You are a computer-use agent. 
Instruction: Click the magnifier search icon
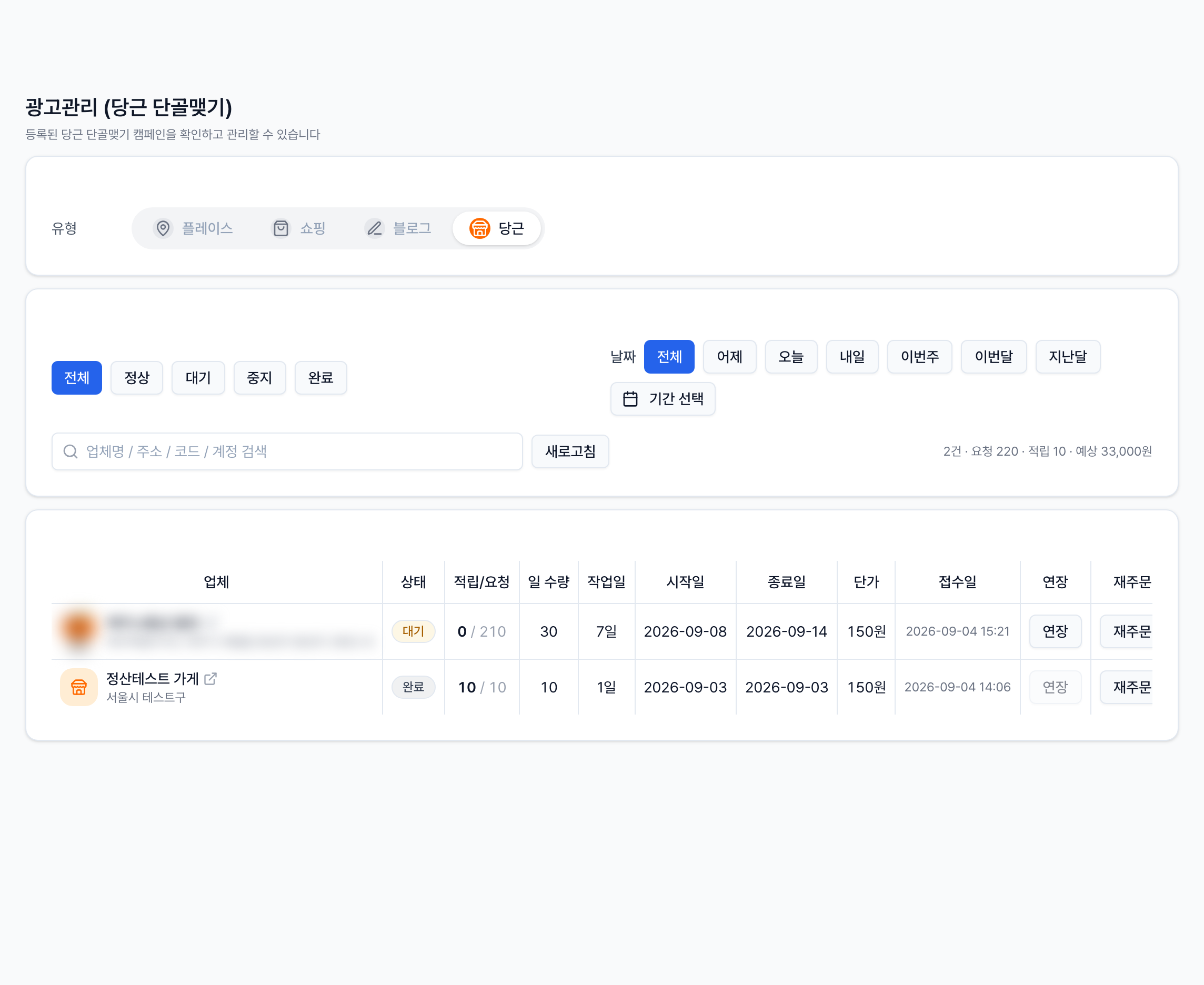(71, 451)
